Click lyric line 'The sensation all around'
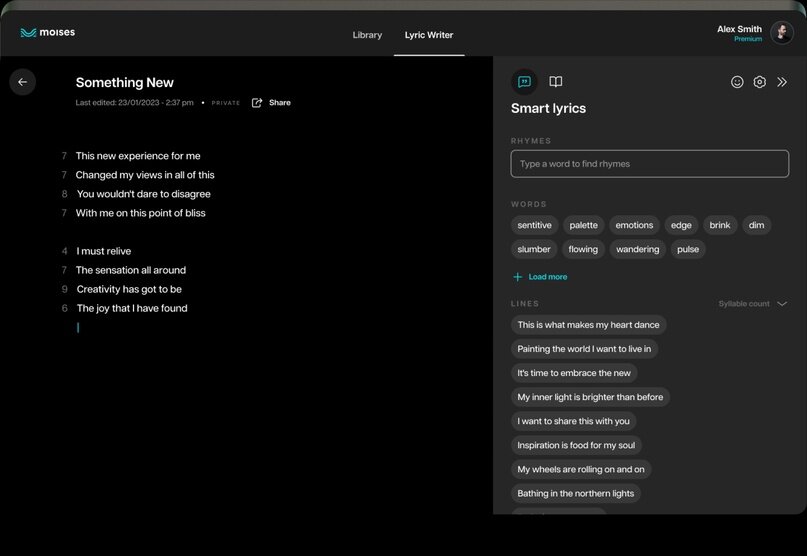Image resolution: width=807 pixels, height=556 pixels. [x=131, y=270]
